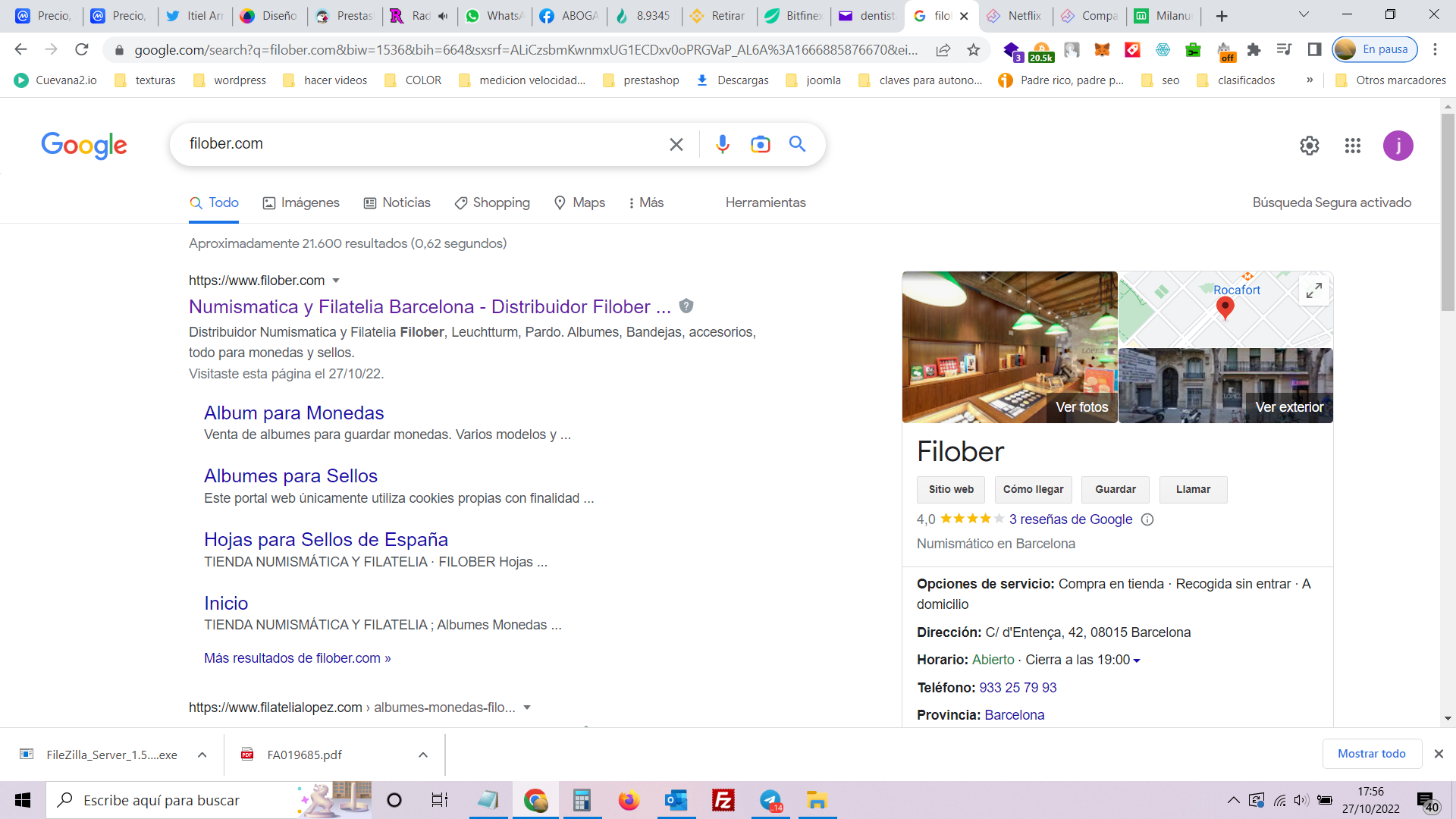Open Album para Monedas link
This screenshot has height=819, width=1456.
click(x=293, y=413)
